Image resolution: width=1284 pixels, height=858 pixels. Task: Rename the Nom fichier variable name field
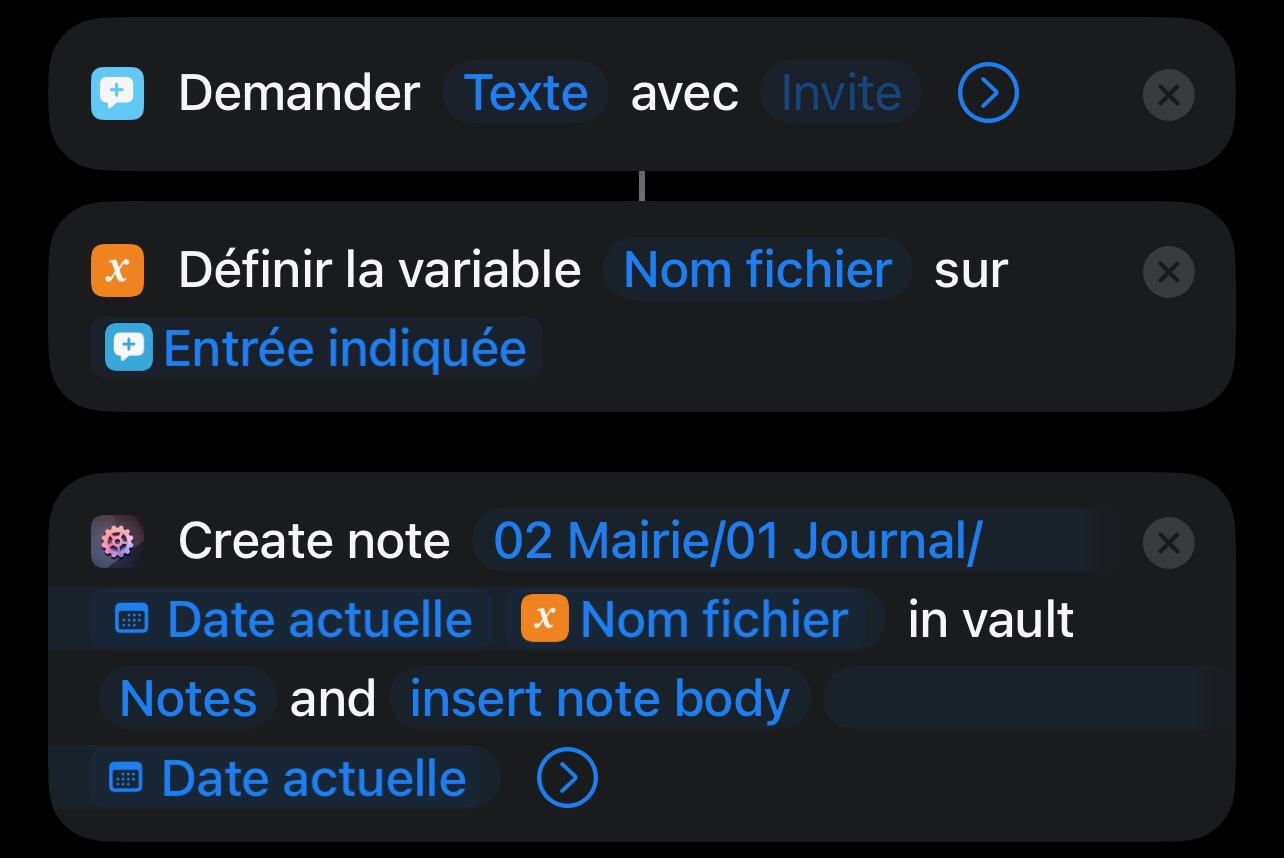click(x=757, y=271)
